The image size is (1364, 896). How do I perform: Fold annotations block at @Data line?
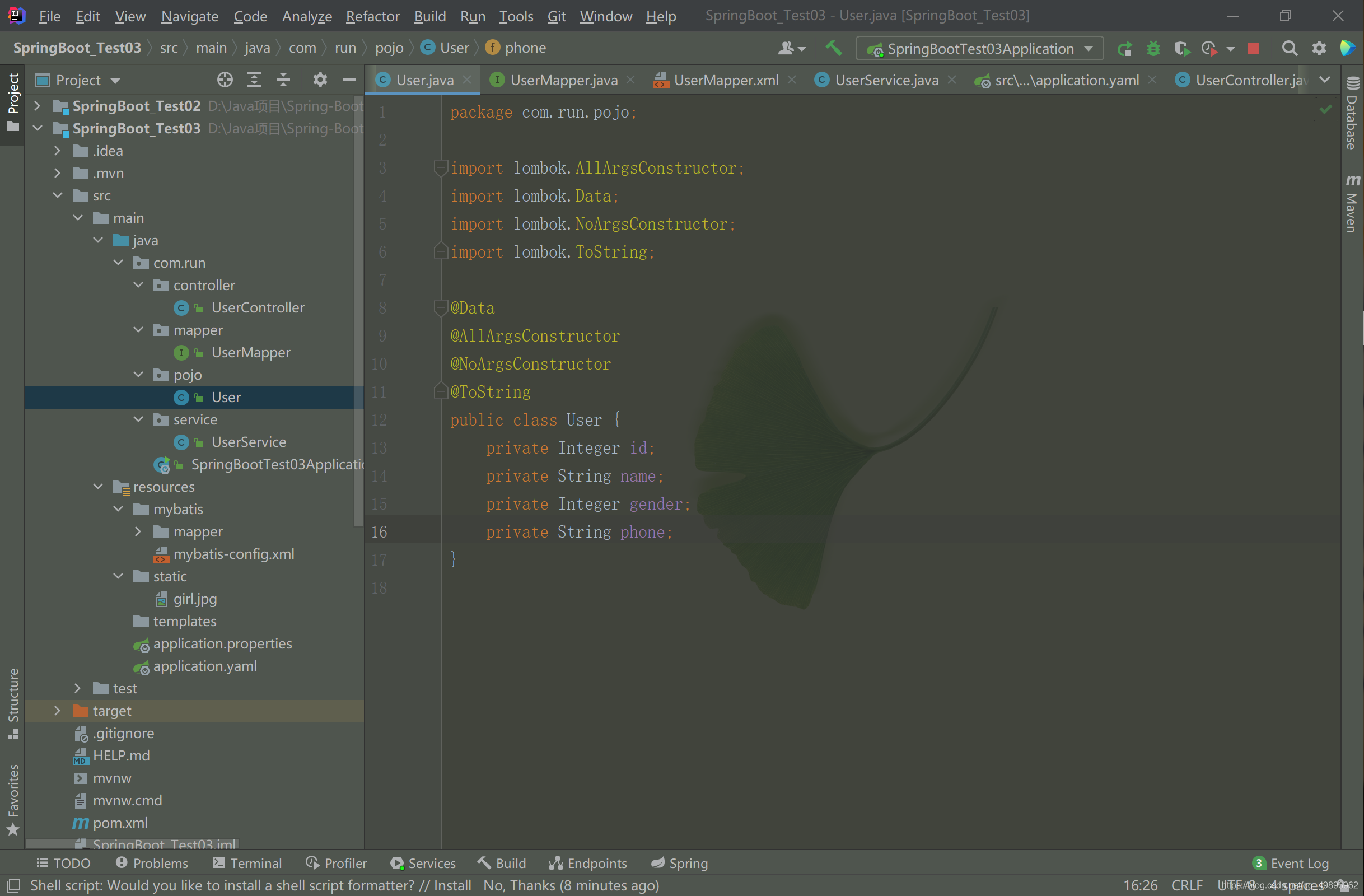point(440,308)
